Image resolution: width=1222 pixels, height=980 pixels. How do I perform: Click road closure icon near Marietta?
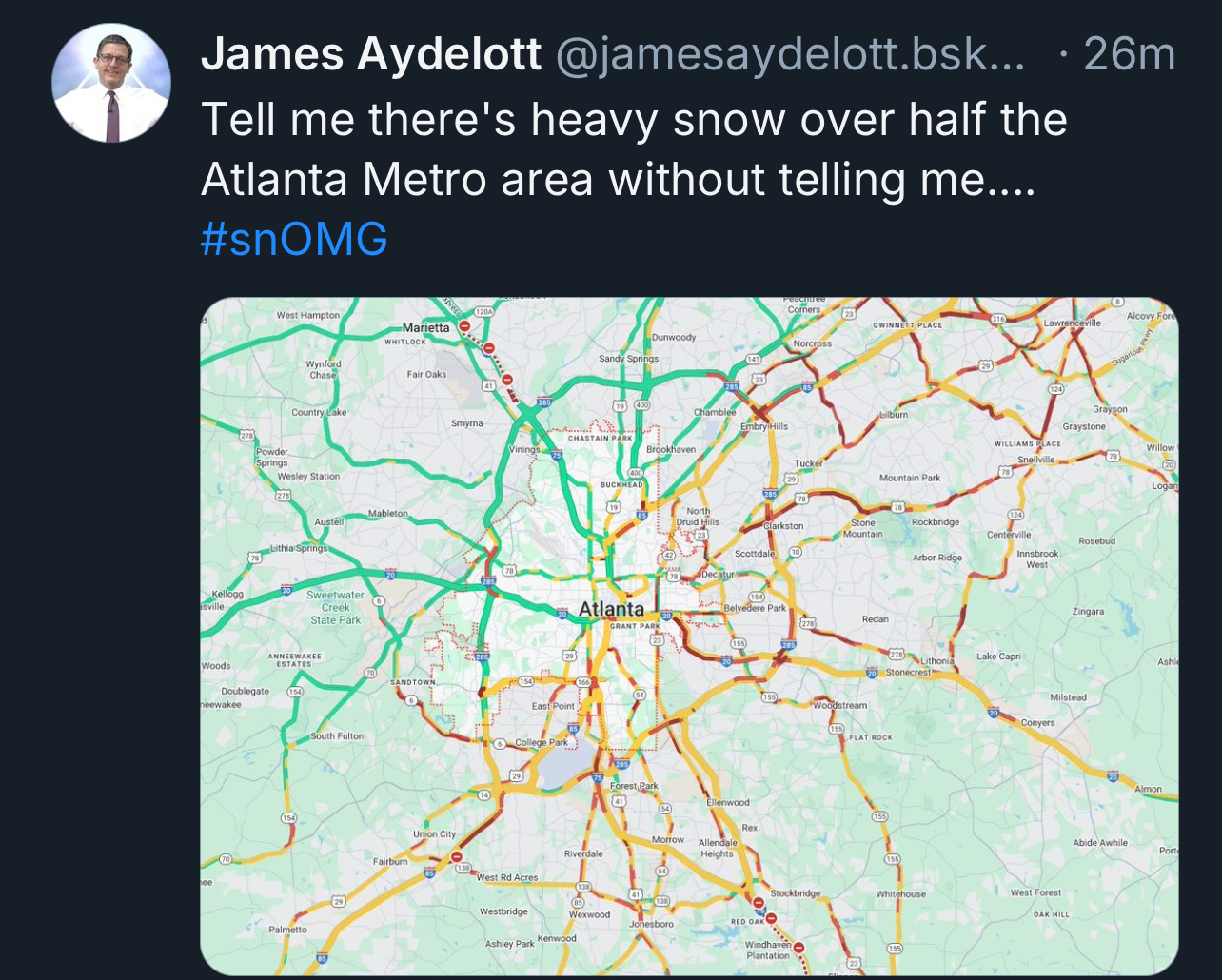coord(464,325)
